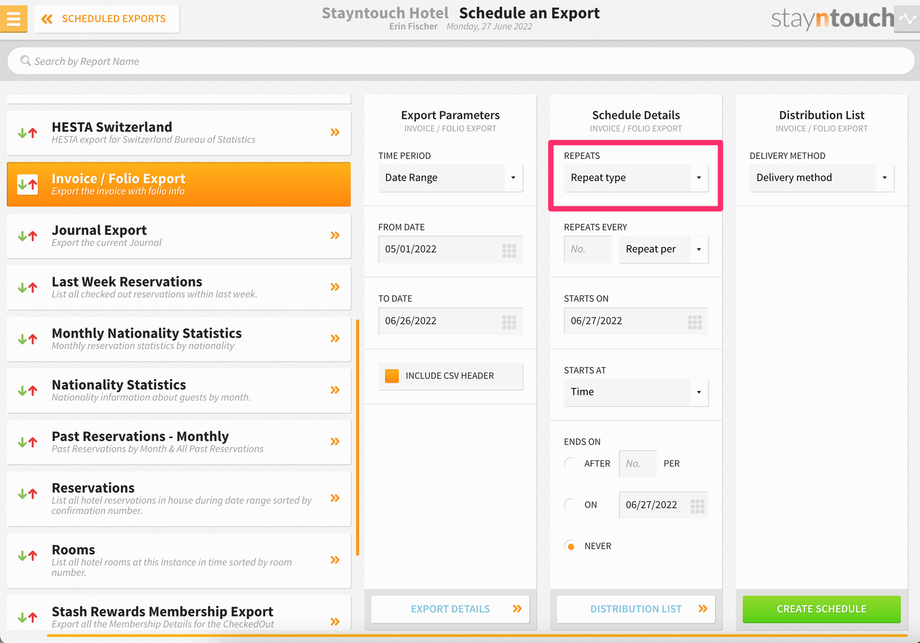Open the Delivery method dropdown
Image resolution: width=920 pixels, height=643 pixels.
pyautogui.click(x=821, y=178)
